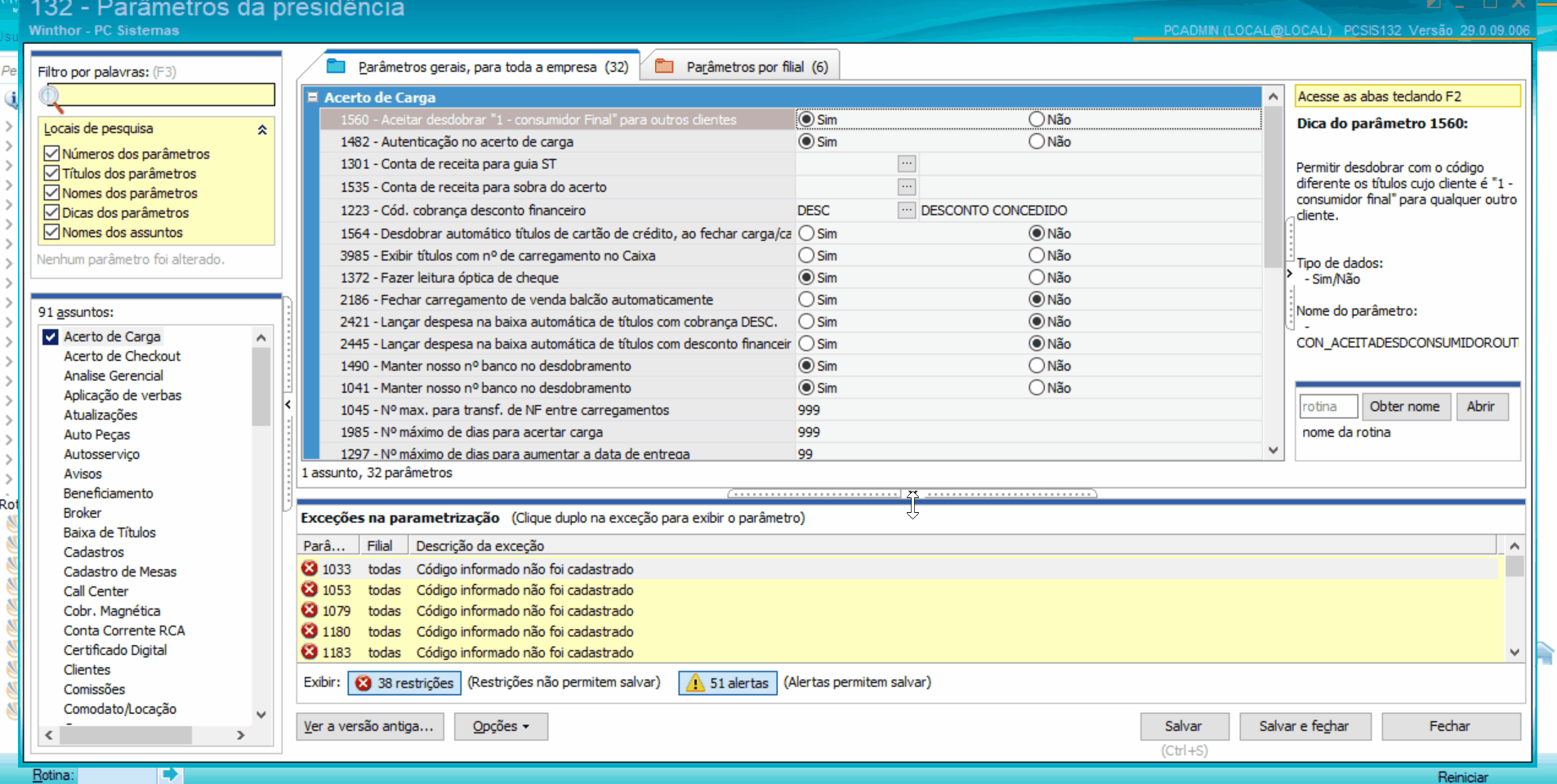Click blue folder icon on general parameters tab

pos(336,66)
